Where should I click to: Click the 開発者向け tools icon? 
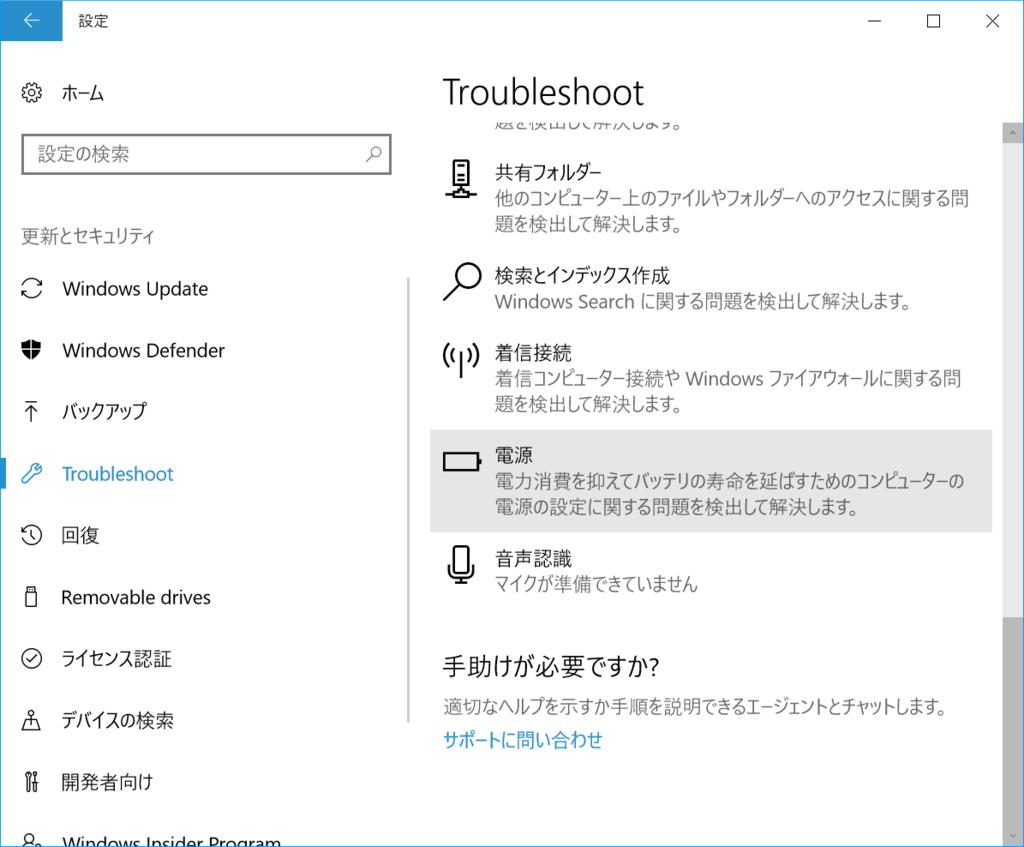(x=31, y=782)
